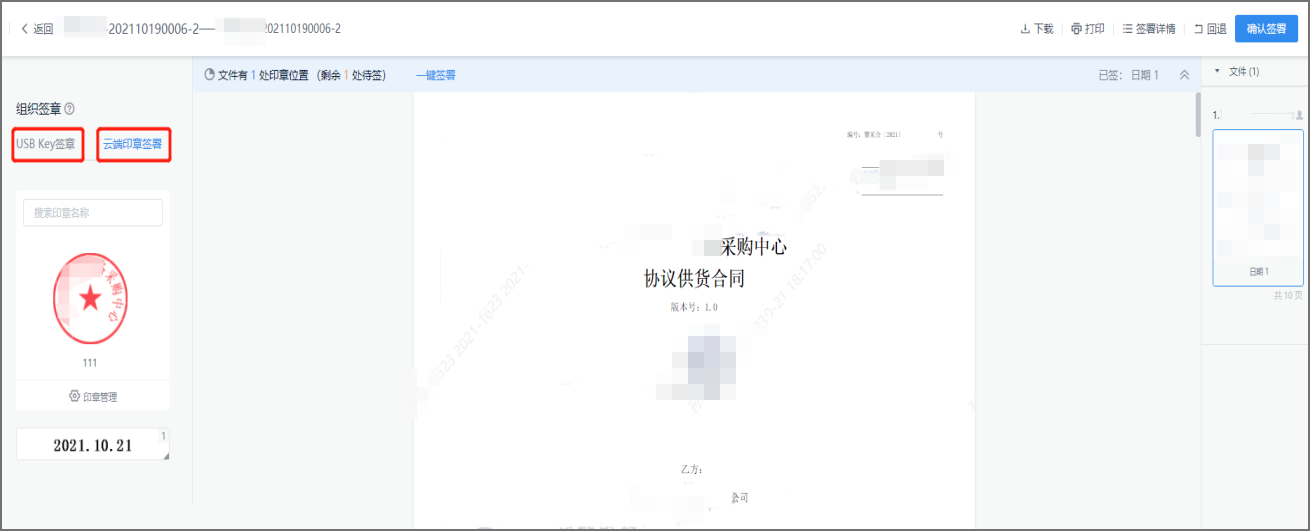Open 印章管理 seal management
1310x531 pixels.
tap(93, 396)
